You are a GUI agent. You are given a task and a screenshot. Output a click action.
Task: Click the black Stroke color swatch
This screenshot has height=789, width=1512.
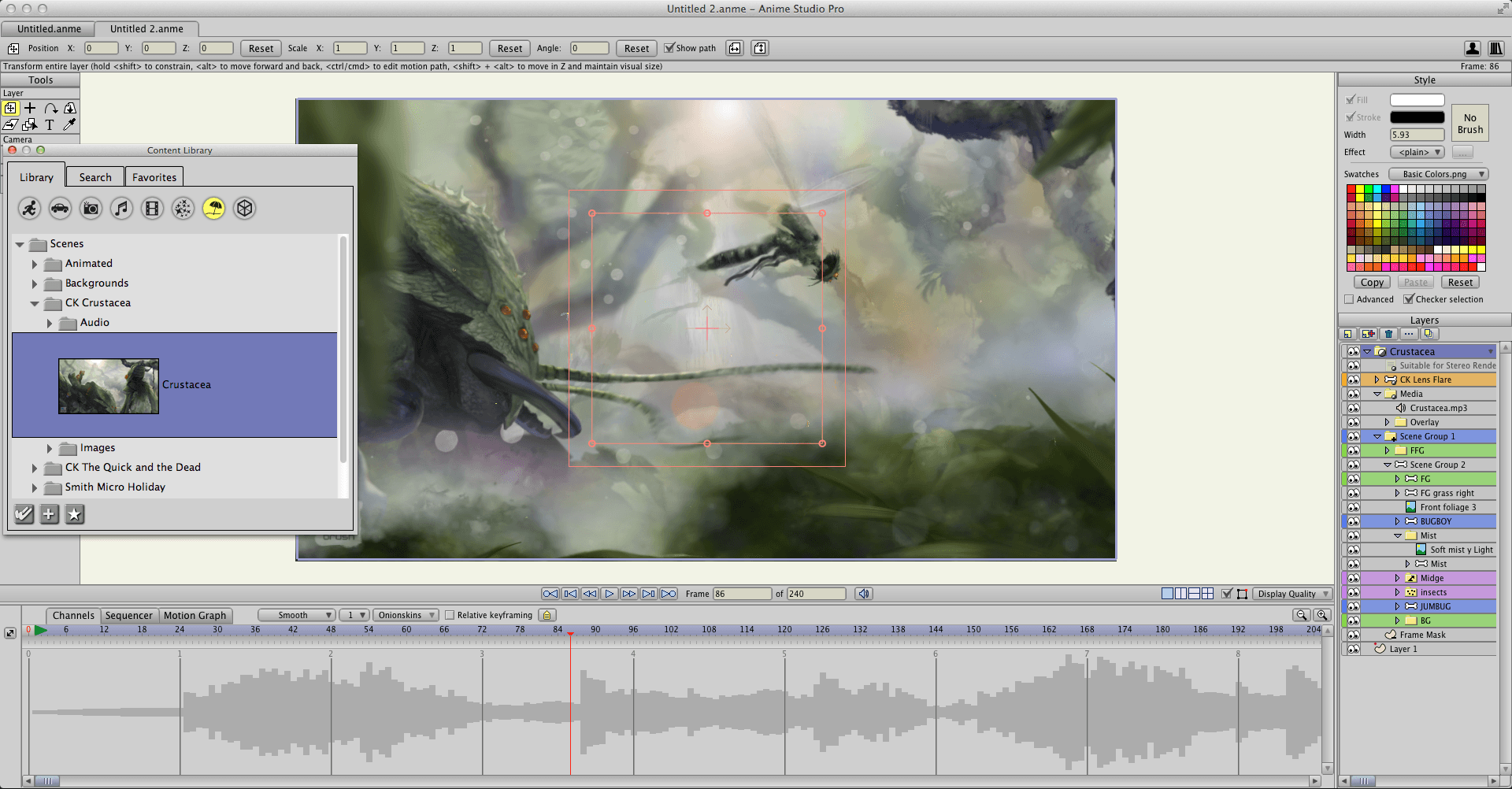[x=1417, y=117]
